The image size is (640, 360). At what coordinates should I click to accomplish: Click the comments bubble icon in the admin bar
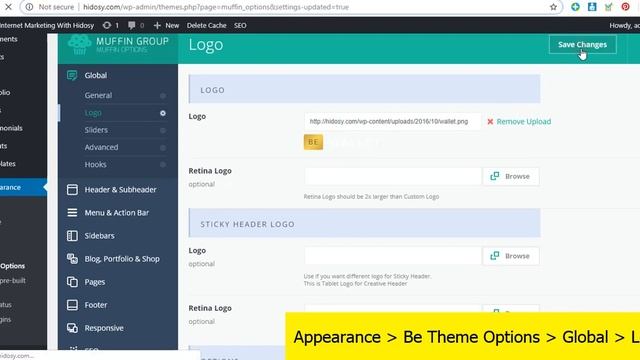(x=131, y=25)
